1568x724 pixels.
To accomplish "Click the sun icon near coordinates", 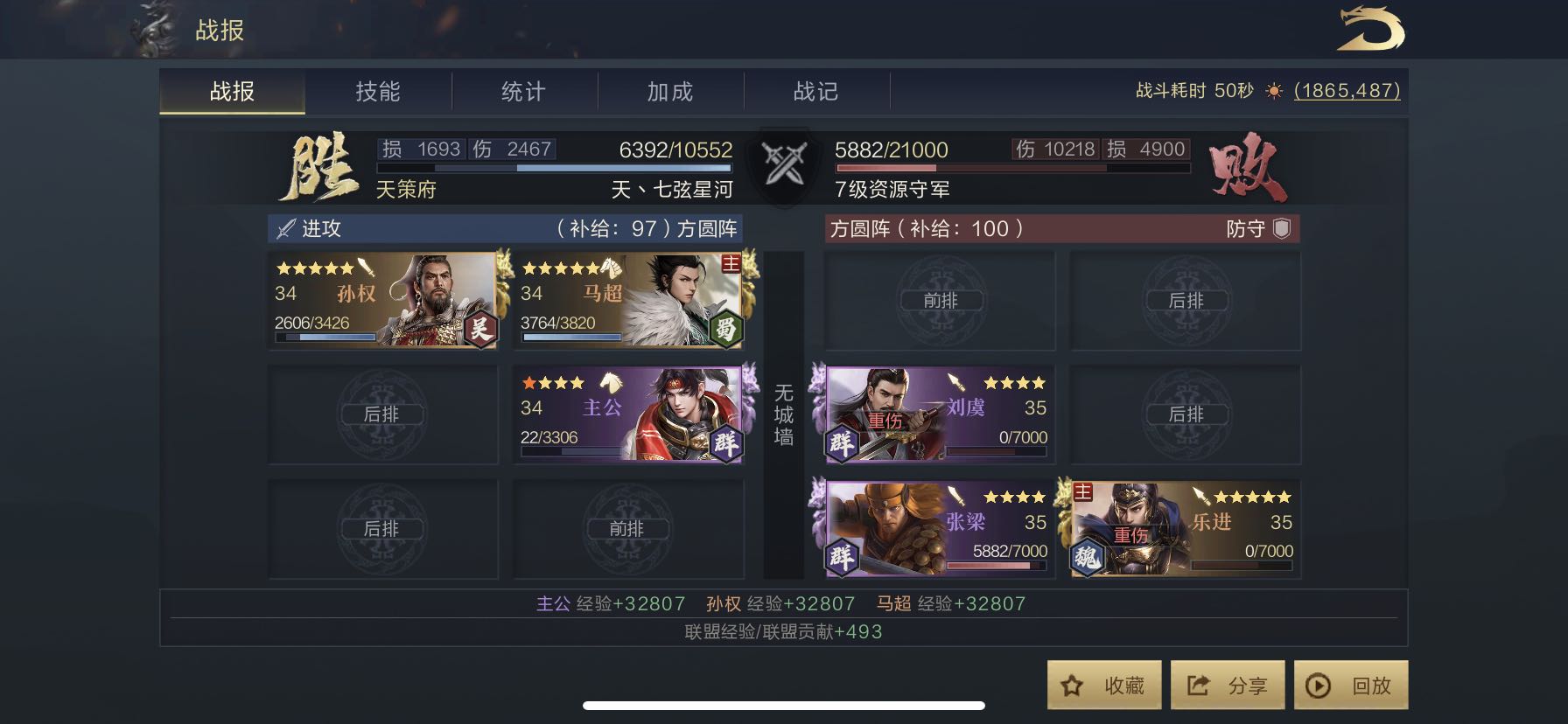I will click(1274, 91).
